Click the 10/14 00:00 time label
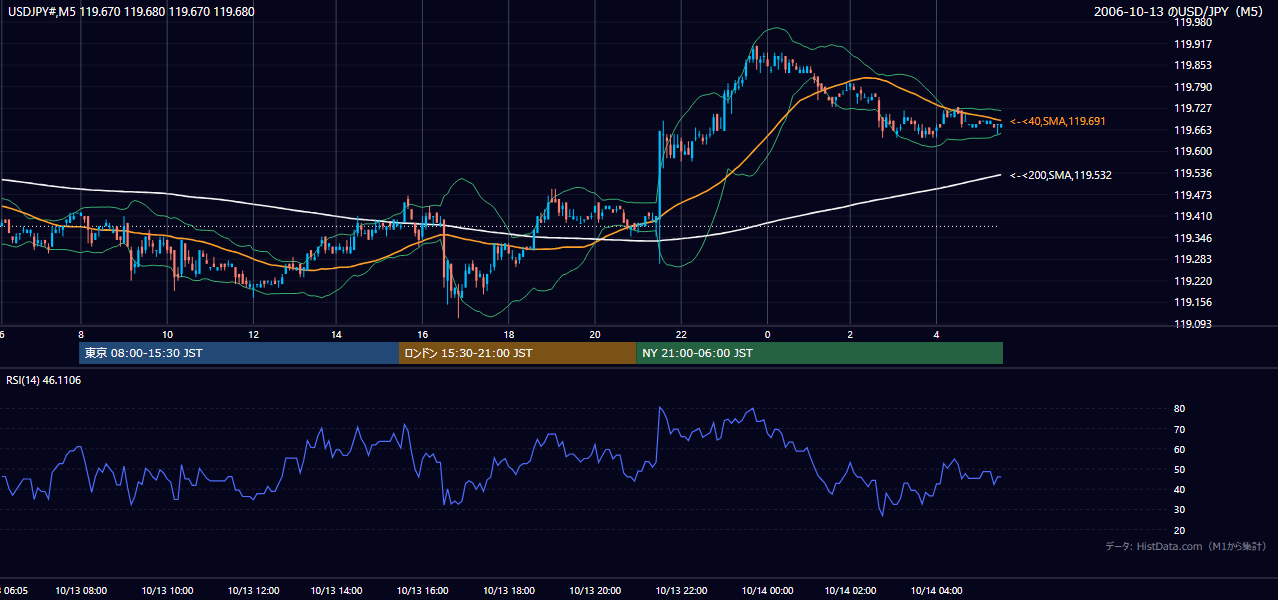Screen dimensions: 1278x600 767,590
